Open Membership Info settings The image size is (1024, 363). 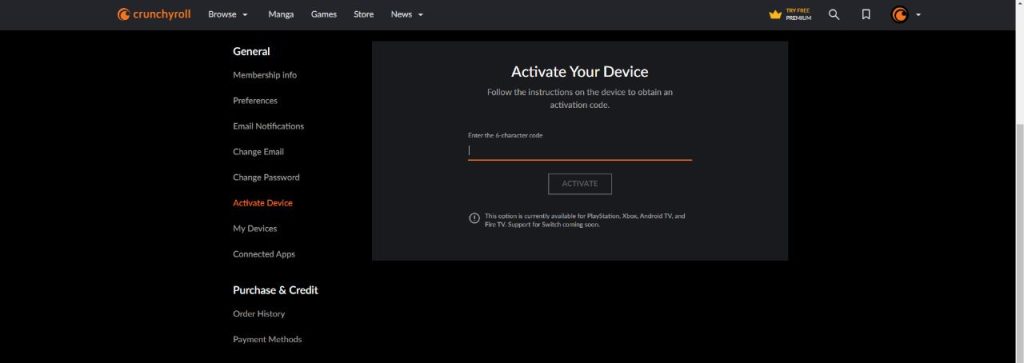264,75
